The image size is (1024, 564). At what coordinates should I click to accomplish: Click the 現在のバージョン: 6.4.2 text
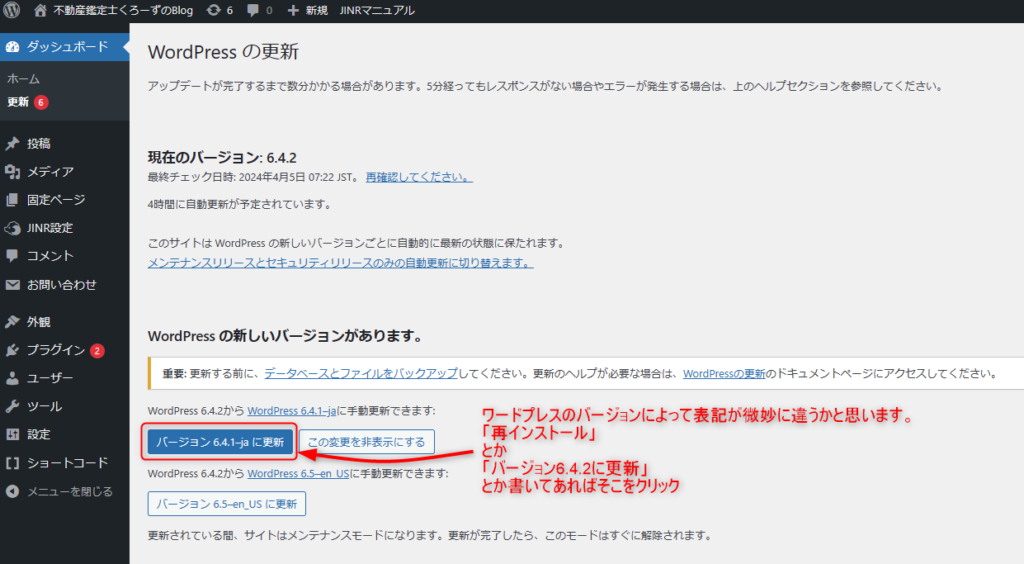coord(222,157)
